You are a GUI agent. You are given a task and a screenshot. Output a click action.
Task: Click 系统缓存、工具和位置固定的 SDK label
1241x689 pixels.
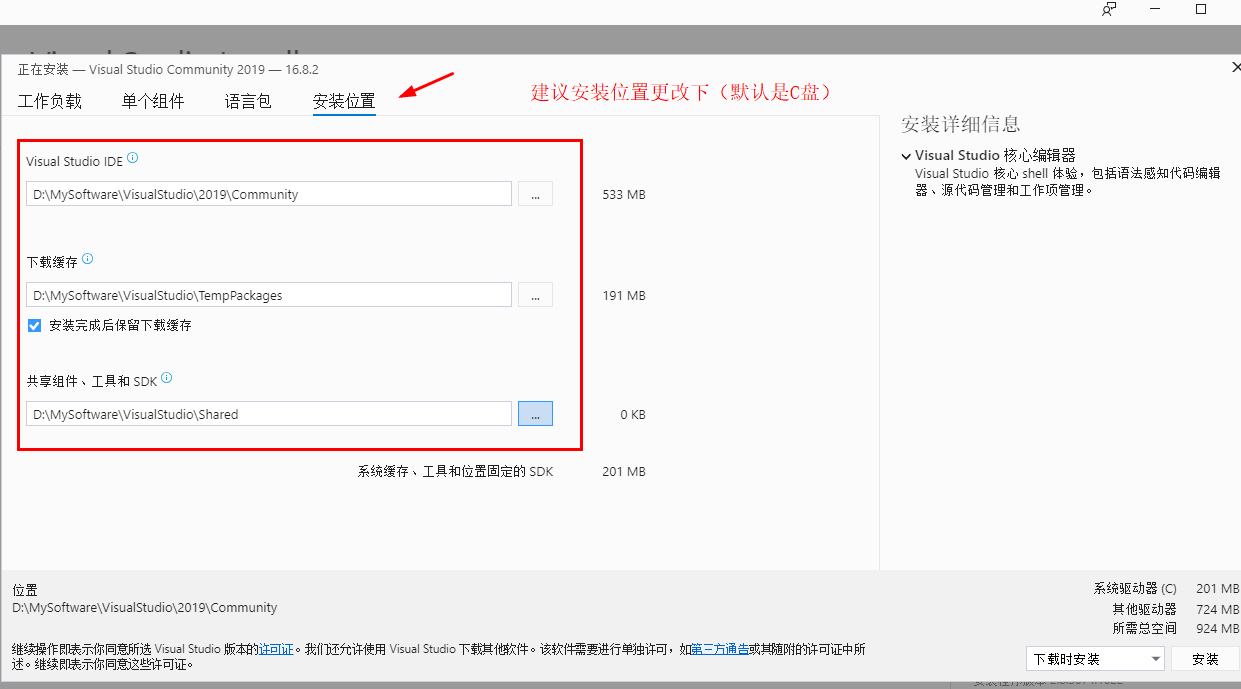pos(456,471)
